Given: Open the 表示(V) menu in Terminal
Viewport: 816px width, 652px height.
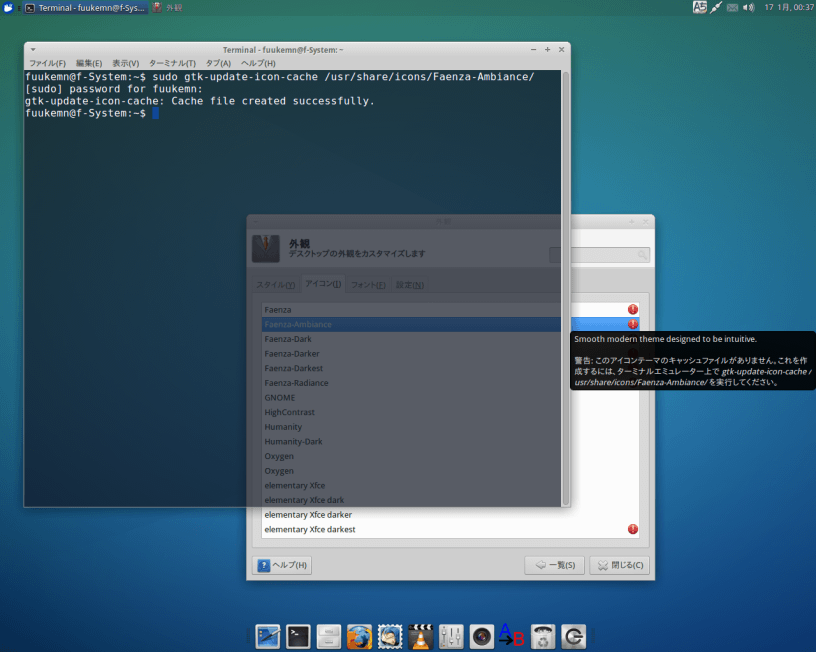Looking at the screenshot, I should (x=126, y=63).
